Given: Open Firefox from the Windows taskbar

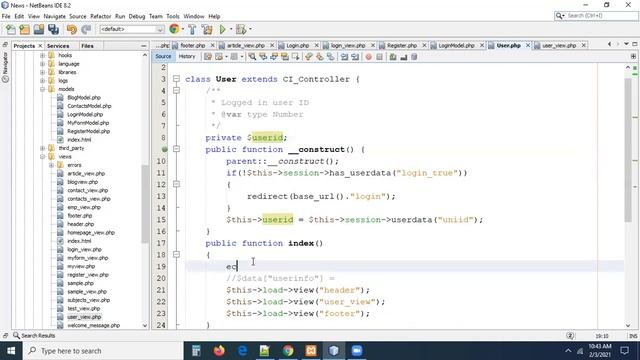Looking at the screenshot, I should 219,351.
